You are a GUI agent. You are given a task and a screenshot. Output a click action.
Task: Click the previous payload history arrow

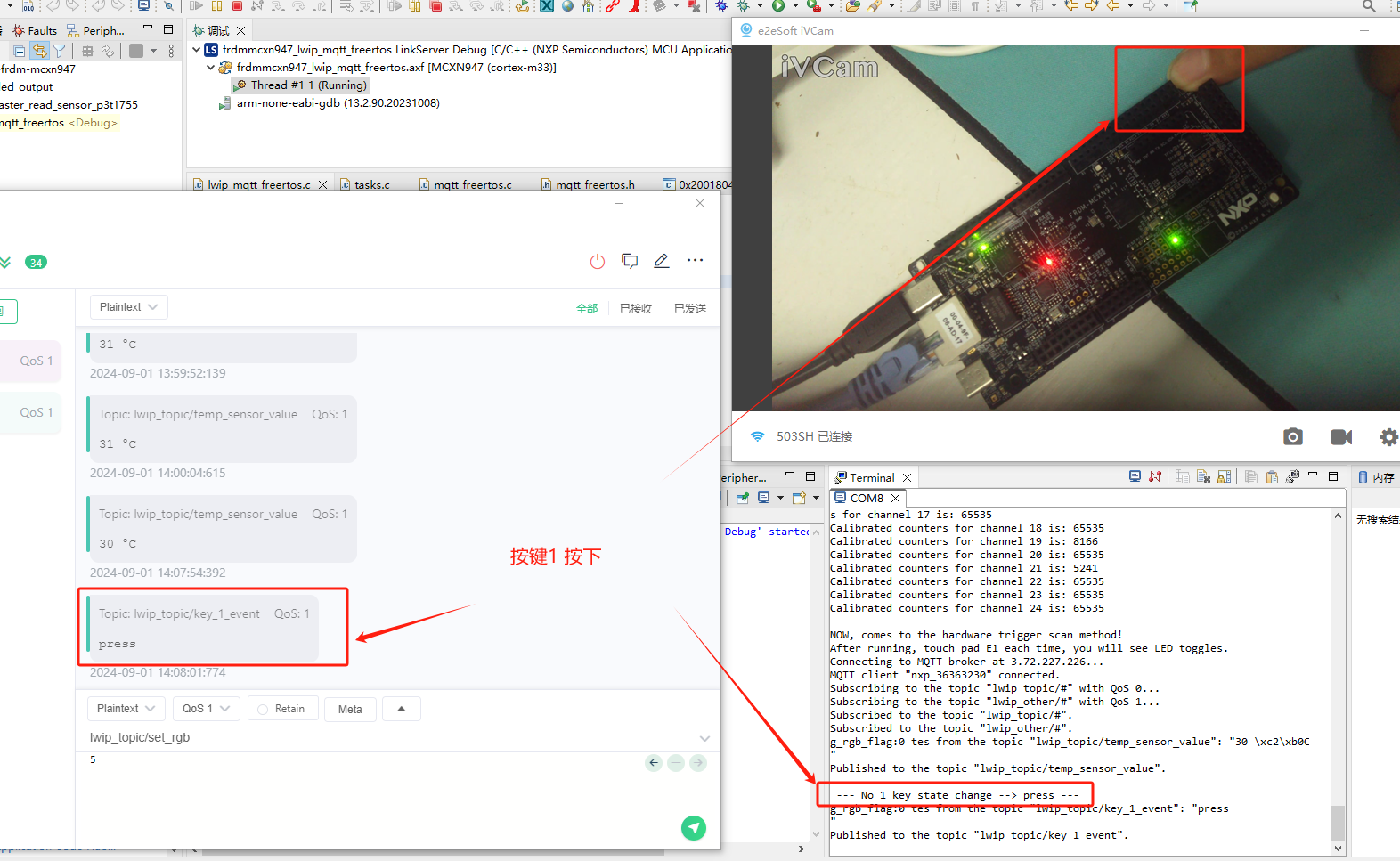tap(654, 762)
